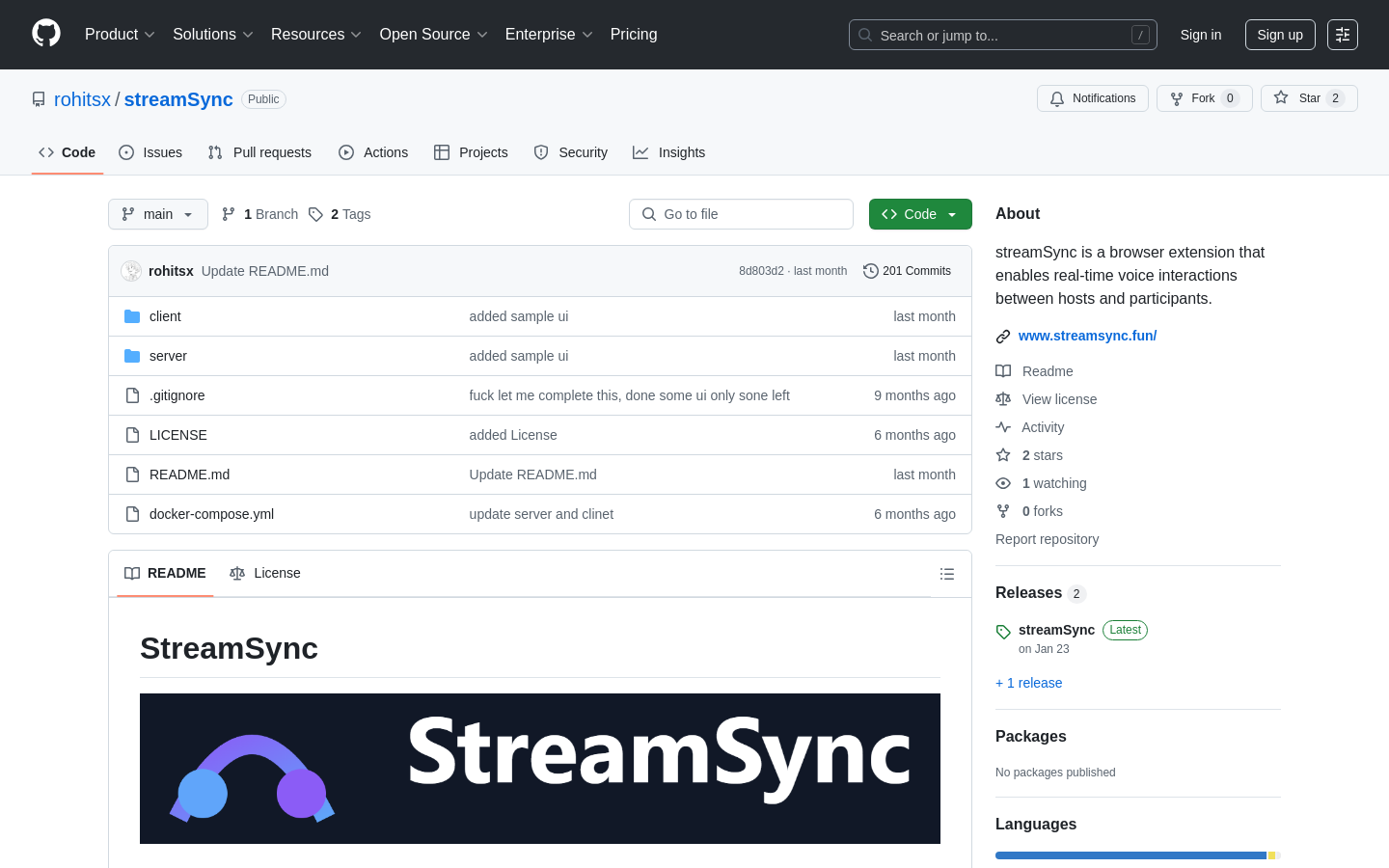
Task: Open the www.streamsync.fun website link
Action: coord(1087,336)
